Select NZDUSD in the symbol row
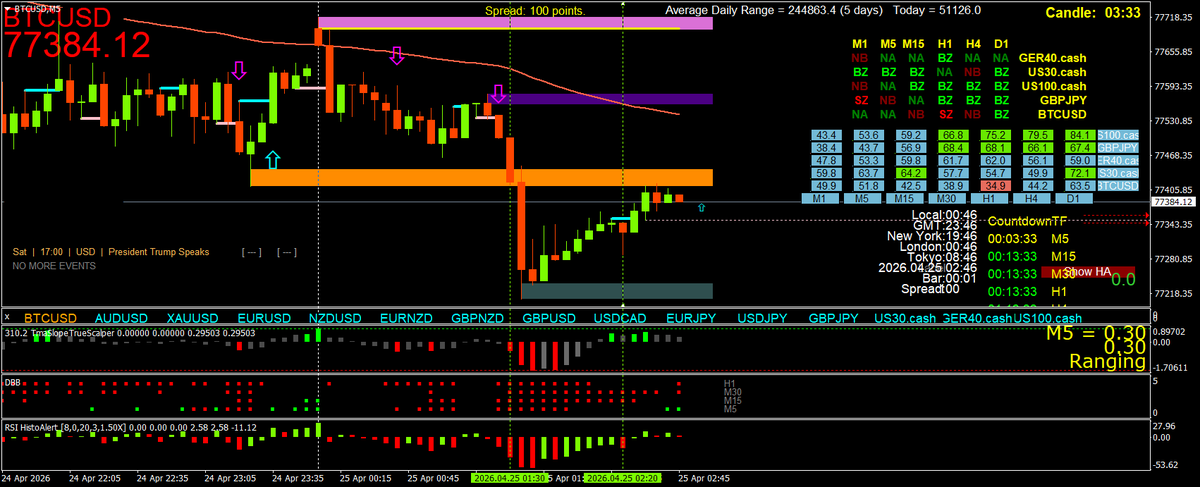The image size is (1200, 487). click(x=335, y=317)
